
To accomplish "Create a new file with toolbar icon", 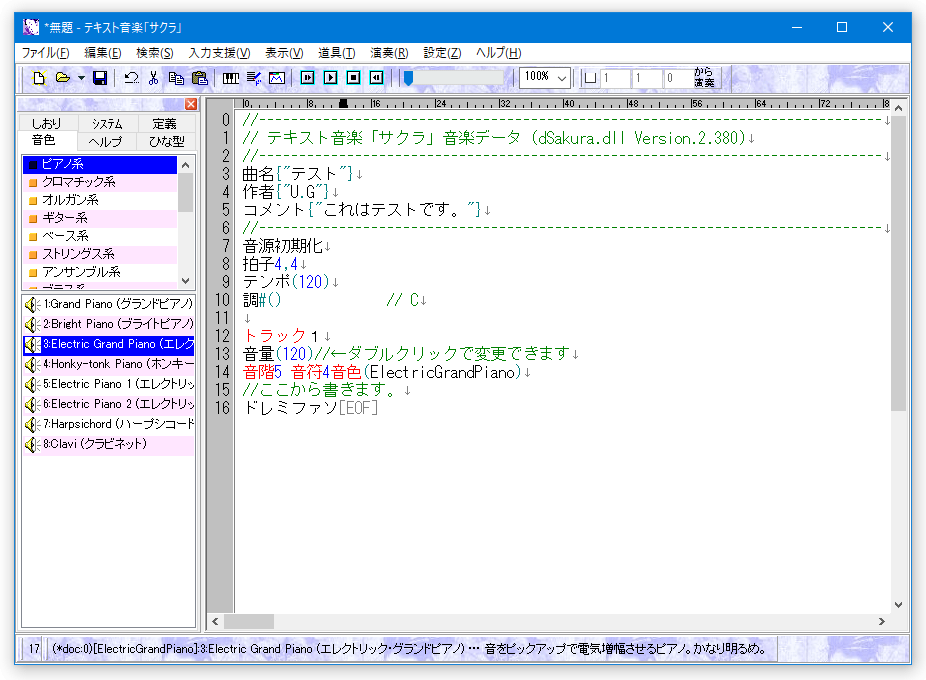I will coord(39,78).
